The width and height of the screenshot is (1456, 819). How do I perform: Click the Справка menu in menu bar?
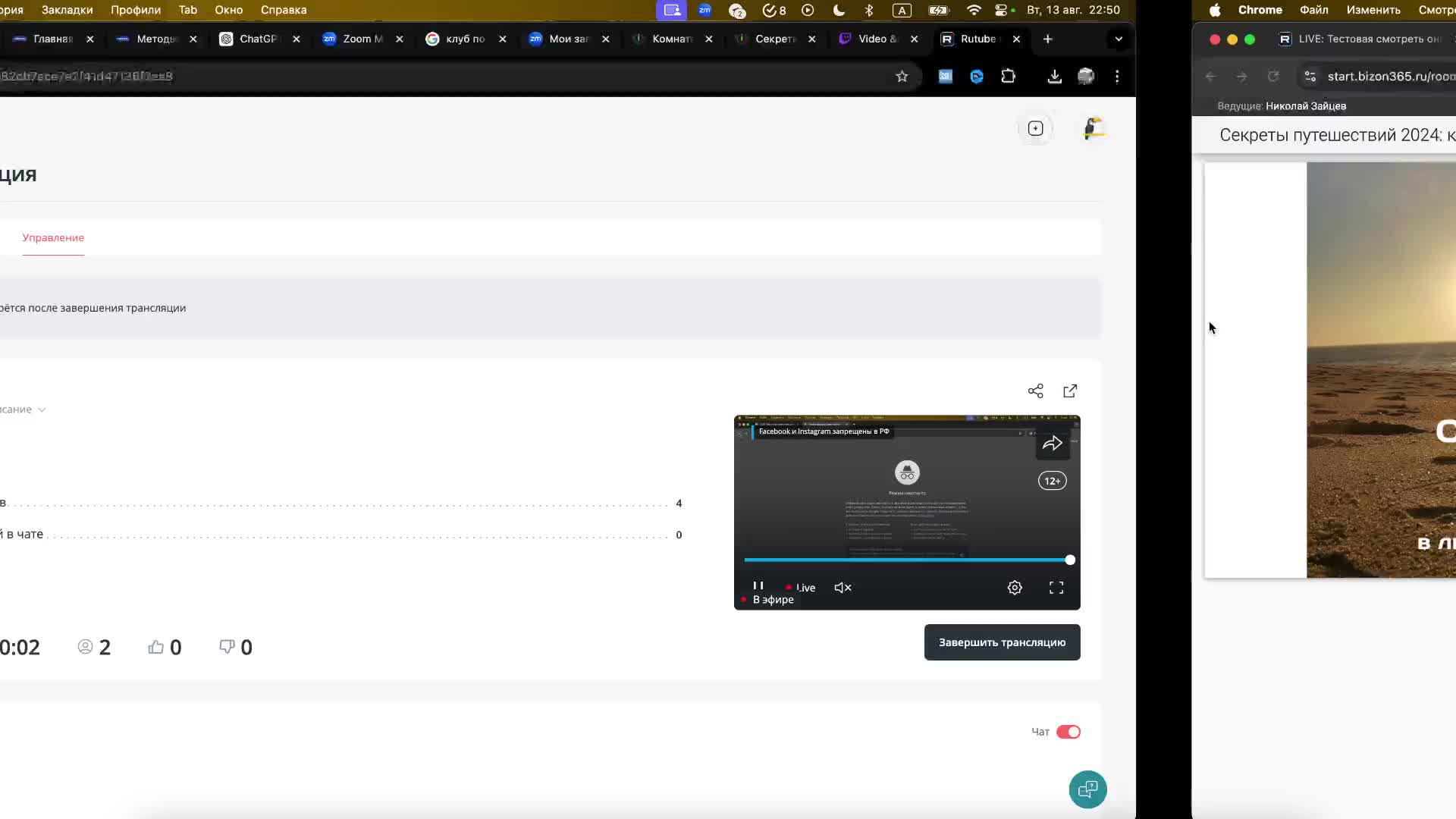pos(283,9)
